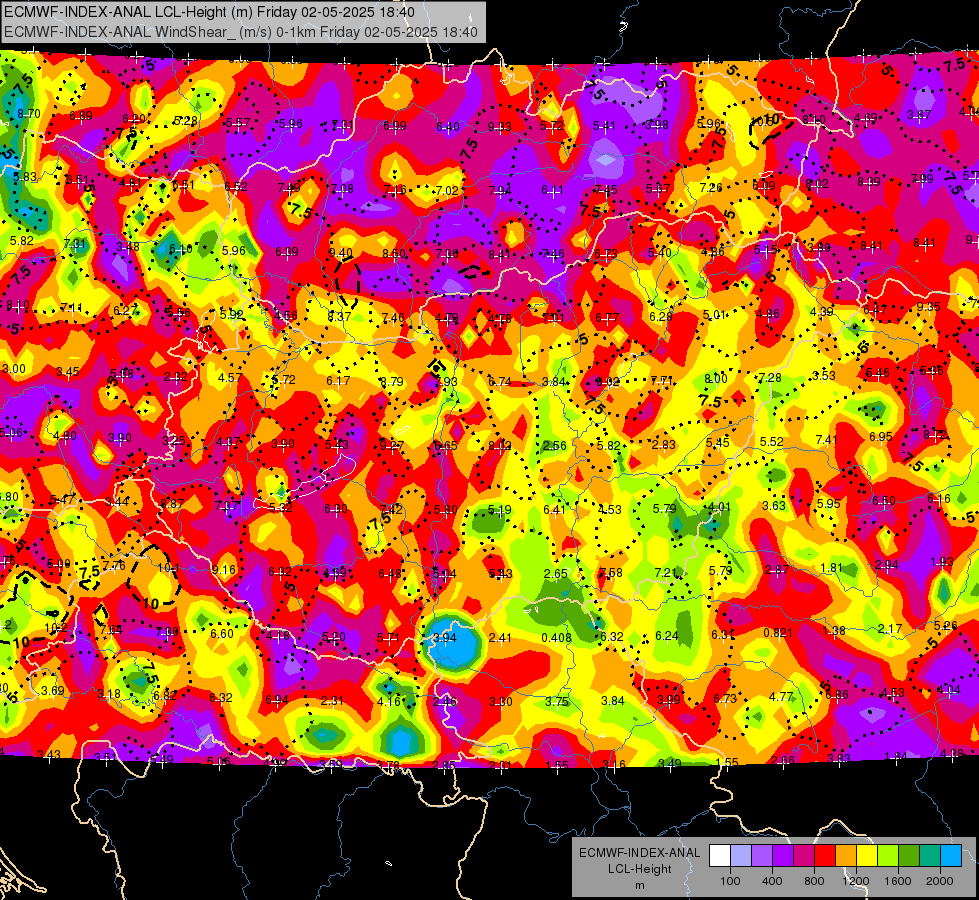The width and height of the screenshot is (979, 900).
Task: Click the map value '5.57'
Action: (x=238, y=123)
